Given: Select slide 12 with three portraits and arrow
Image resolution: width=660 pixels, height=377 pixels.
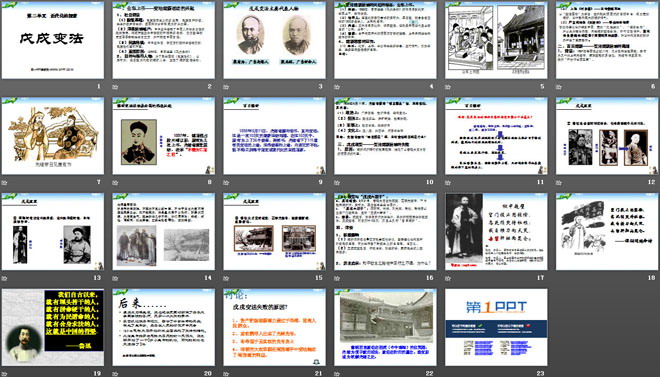Looking at the screenshot, I should (x=607, y=136).
